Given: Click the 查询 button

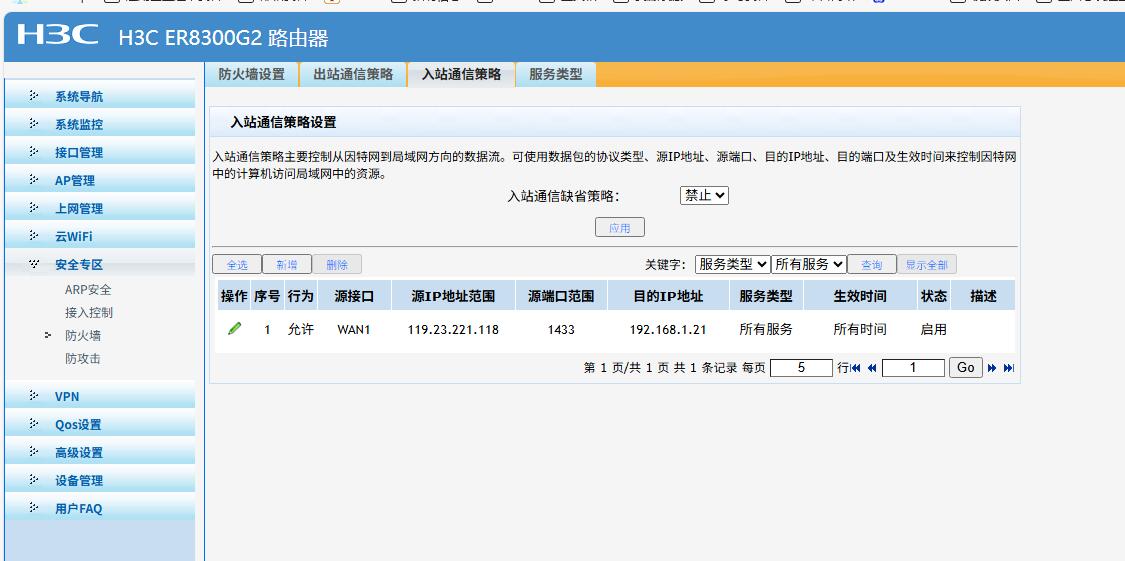Looking at the screenshot, I should click(x=872, y=264).
